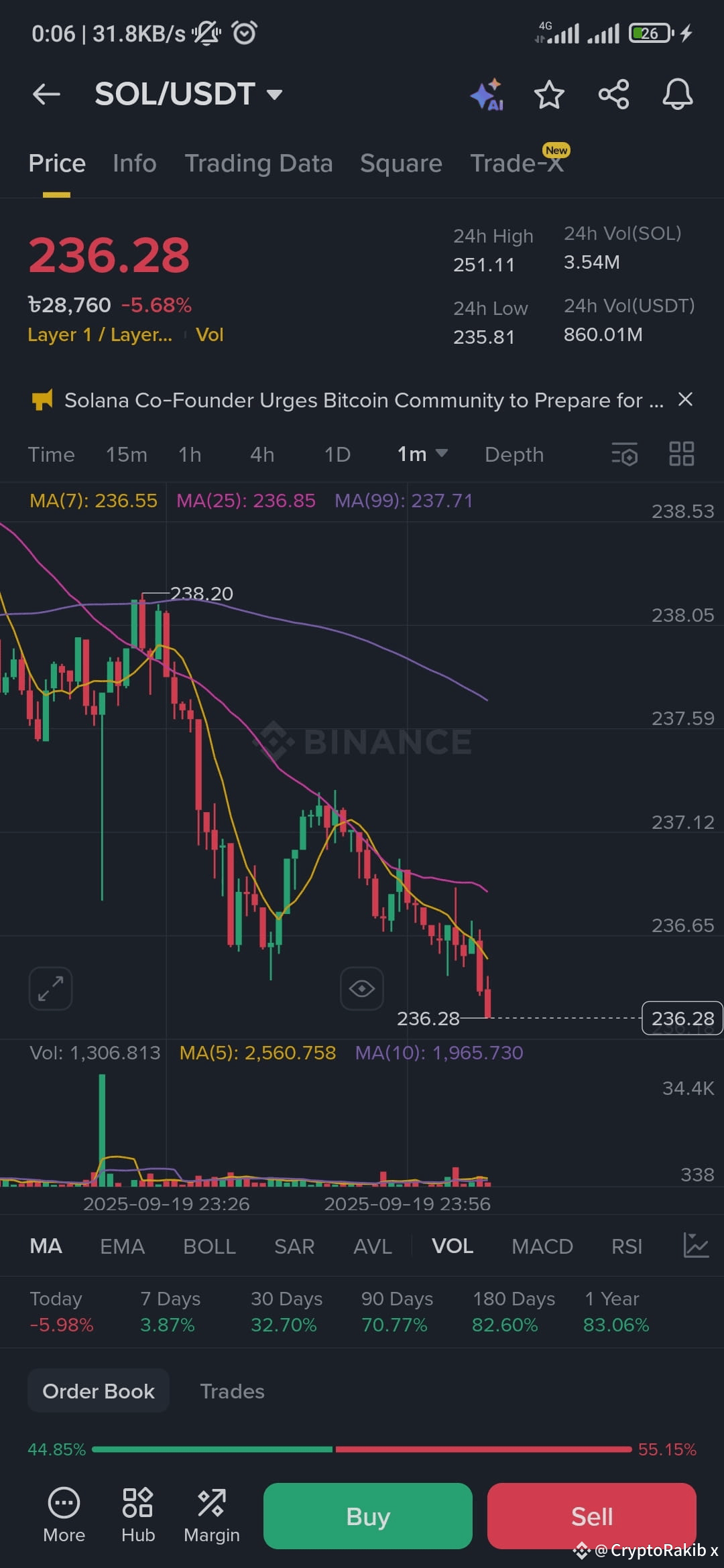Tap the green Buy button
The width and height of the screenshot is (724, 1568).
pos(367,1516)
